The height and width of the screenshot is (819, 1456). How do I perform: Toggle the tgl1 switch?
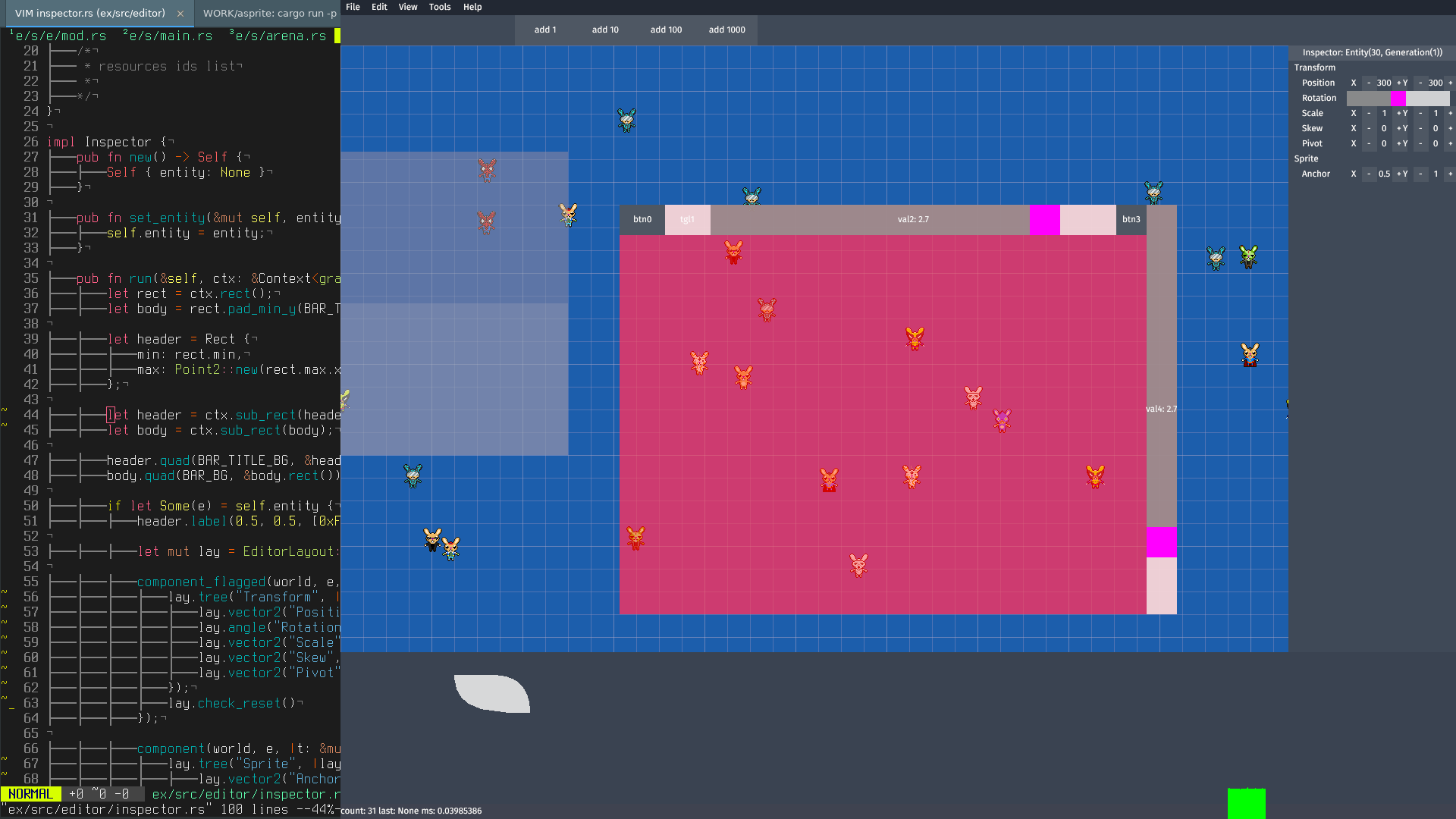point(687,219)
